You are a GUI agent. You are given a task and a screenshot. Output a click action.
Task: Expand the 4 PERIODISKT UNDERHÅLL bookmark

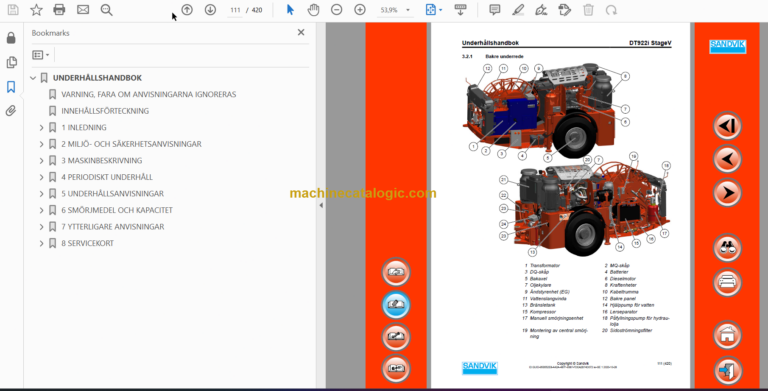(42, 177)
